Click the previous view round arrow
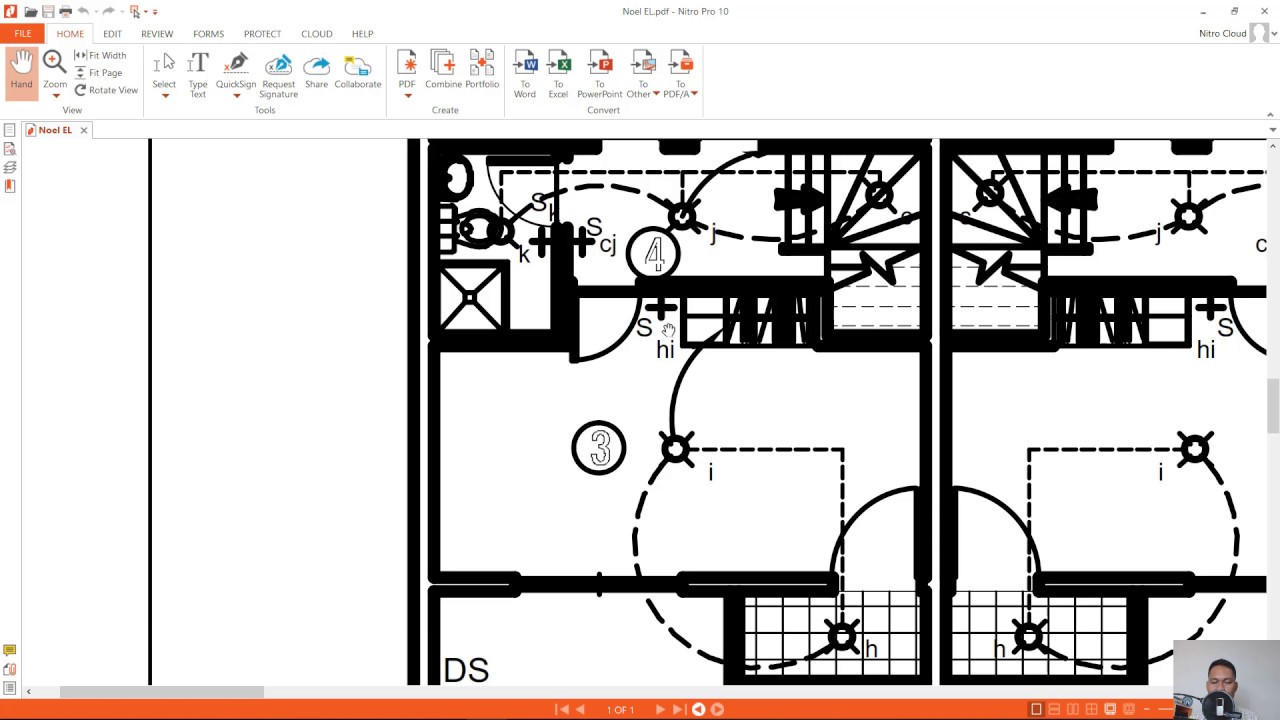This screenshot has height=720, width=1280. 698,709
